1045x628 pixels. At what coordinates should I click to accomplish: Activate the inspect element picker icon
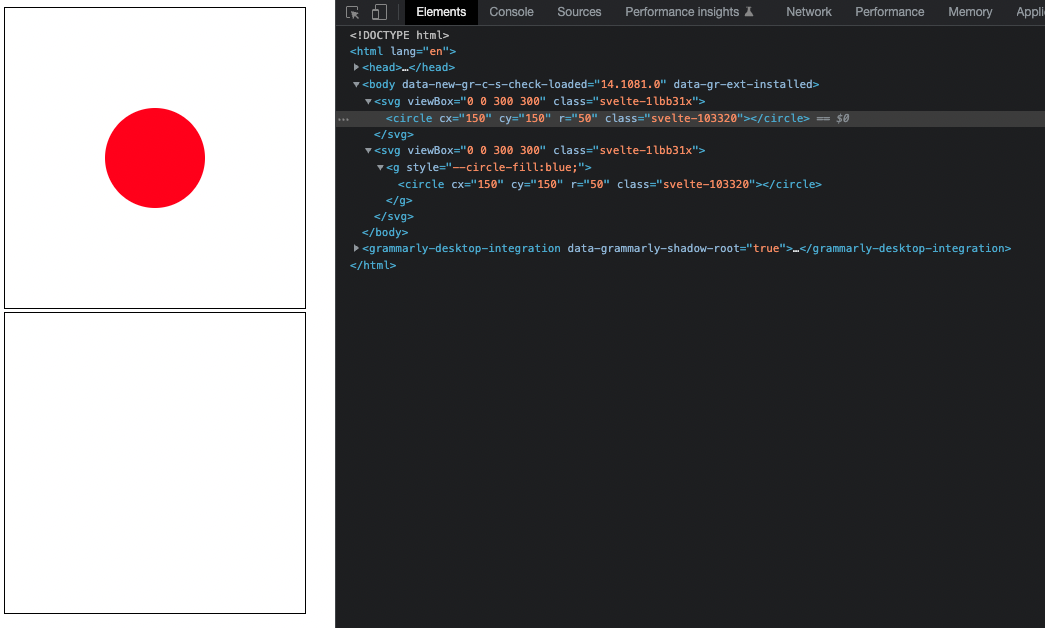point(353,12)
